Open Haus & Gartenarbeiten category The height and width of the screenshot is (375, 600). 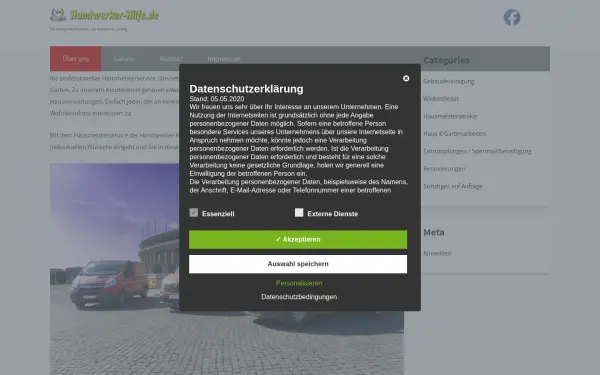pos(455,134)
